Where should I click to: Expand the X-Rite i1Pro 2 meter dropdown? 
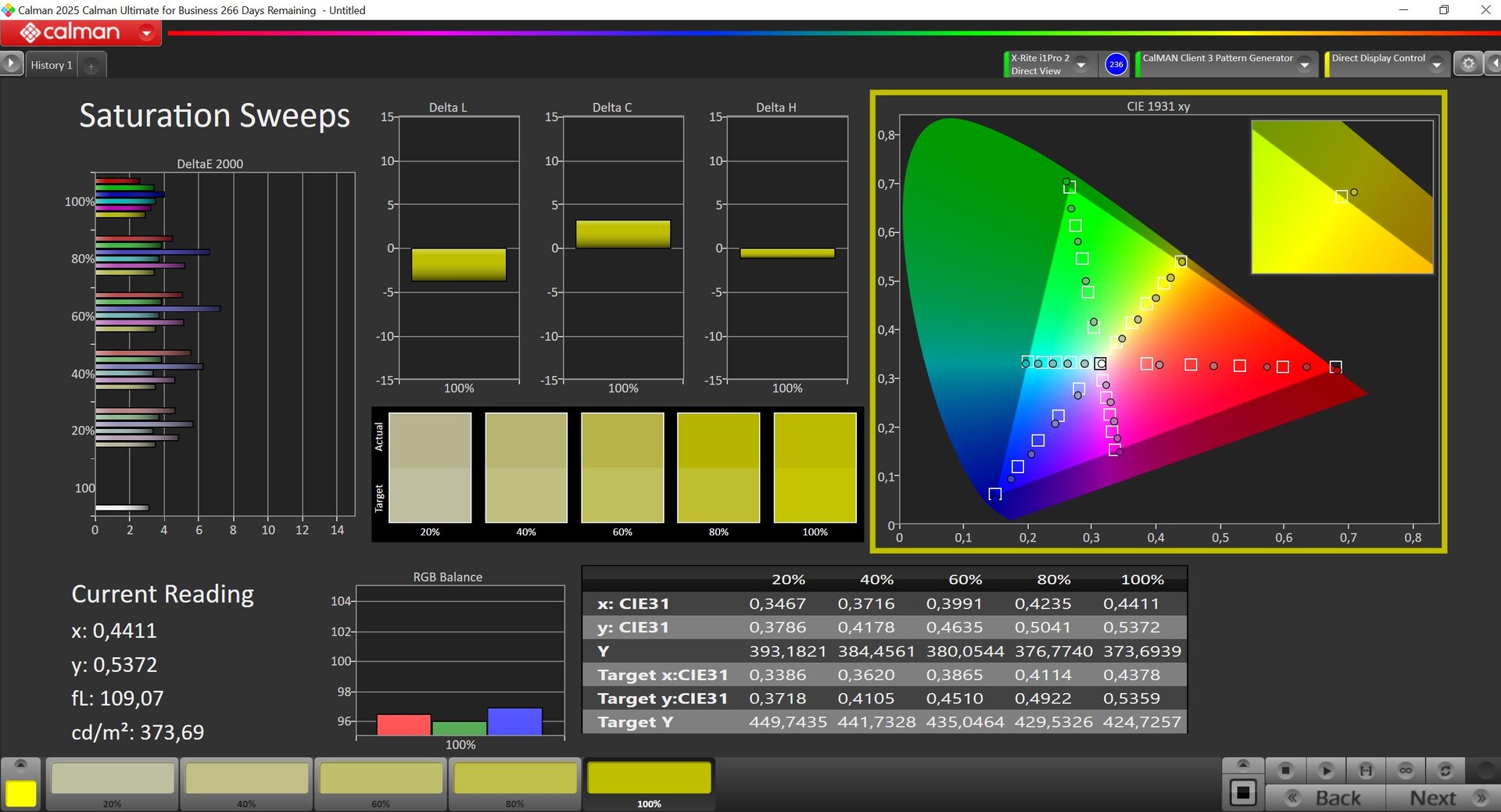pyautogui.click(x=1081, y=65)
